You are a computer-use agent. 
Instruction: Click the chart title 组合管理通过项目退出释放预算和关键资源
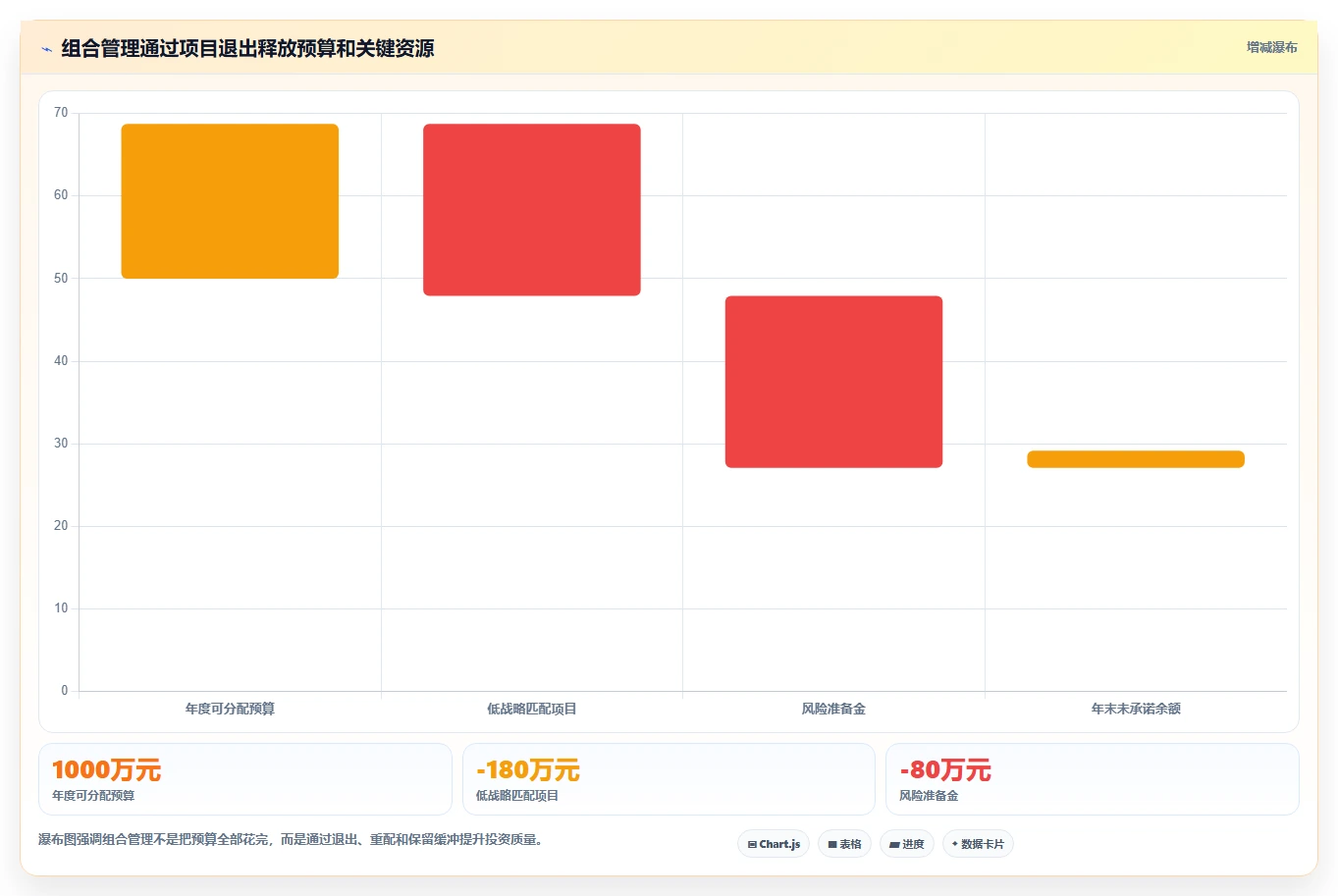(x=247, y=48)
